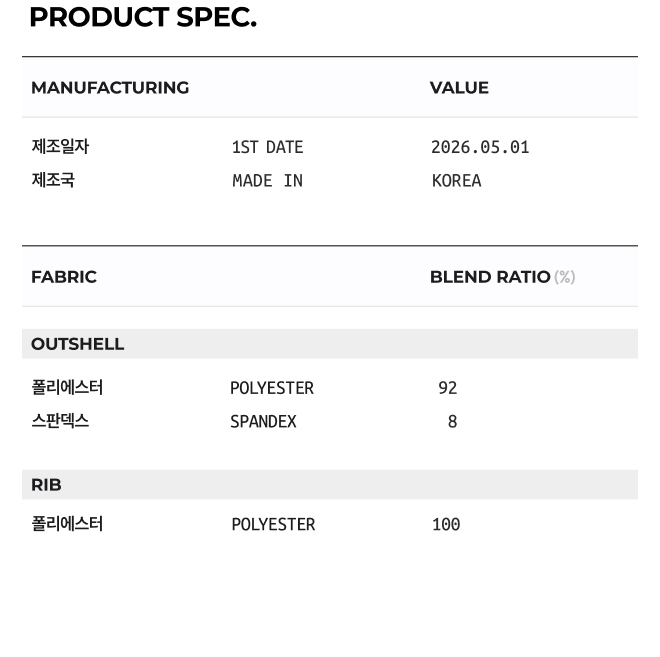
Task: Click the outshell POLYESTER text
Action: [272, 388]
